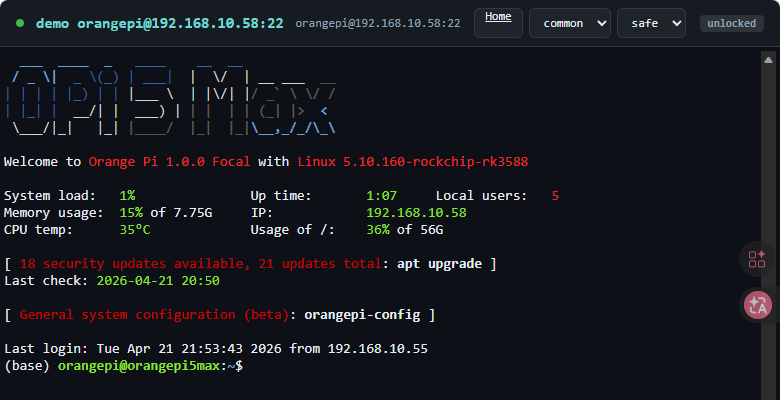
Task: Click 'General system configuration (beta)' text
Action: click(x=154, y=314)
